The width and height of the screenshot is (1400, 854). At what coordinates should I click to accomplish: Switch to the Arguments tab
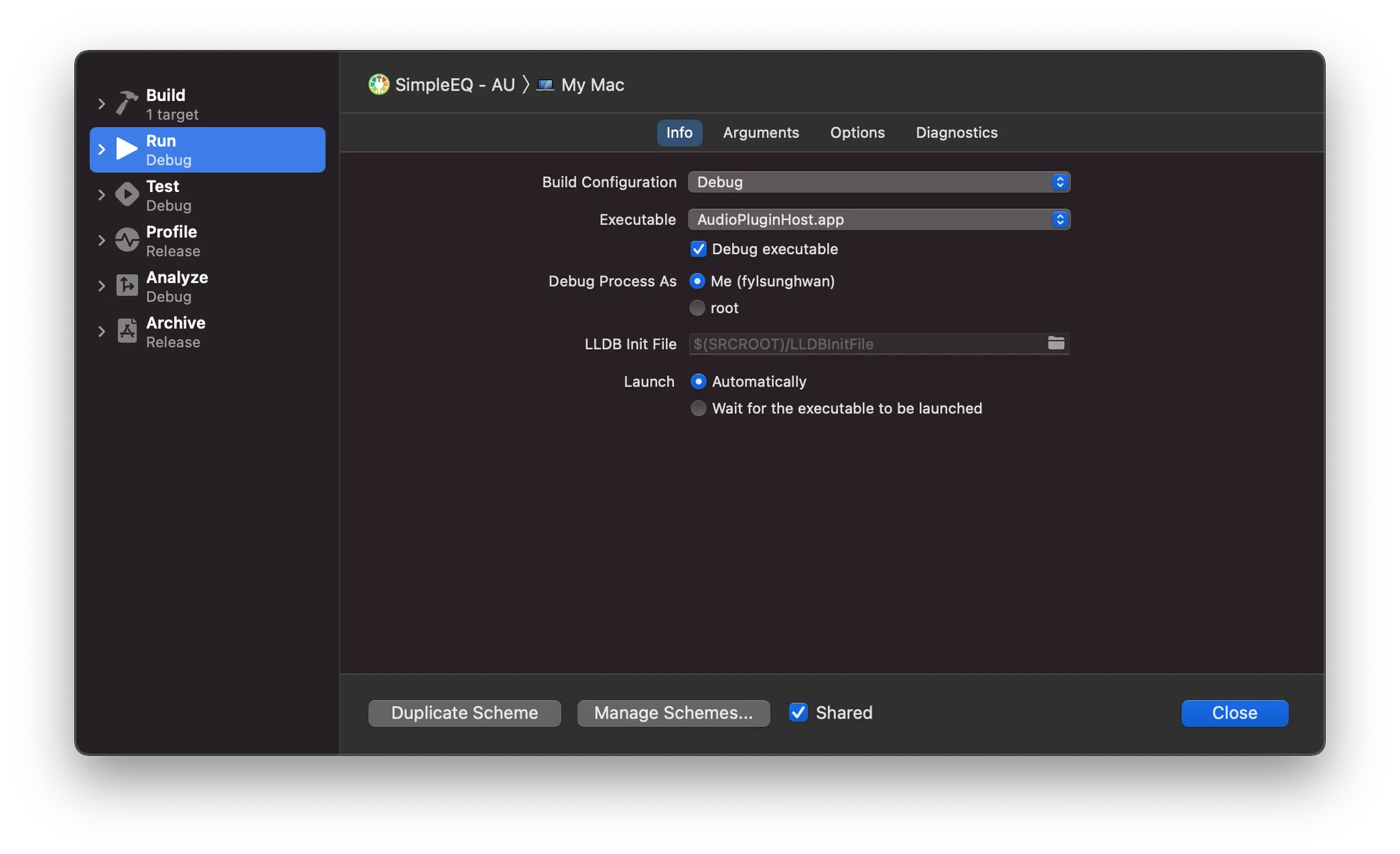(761, 133)
